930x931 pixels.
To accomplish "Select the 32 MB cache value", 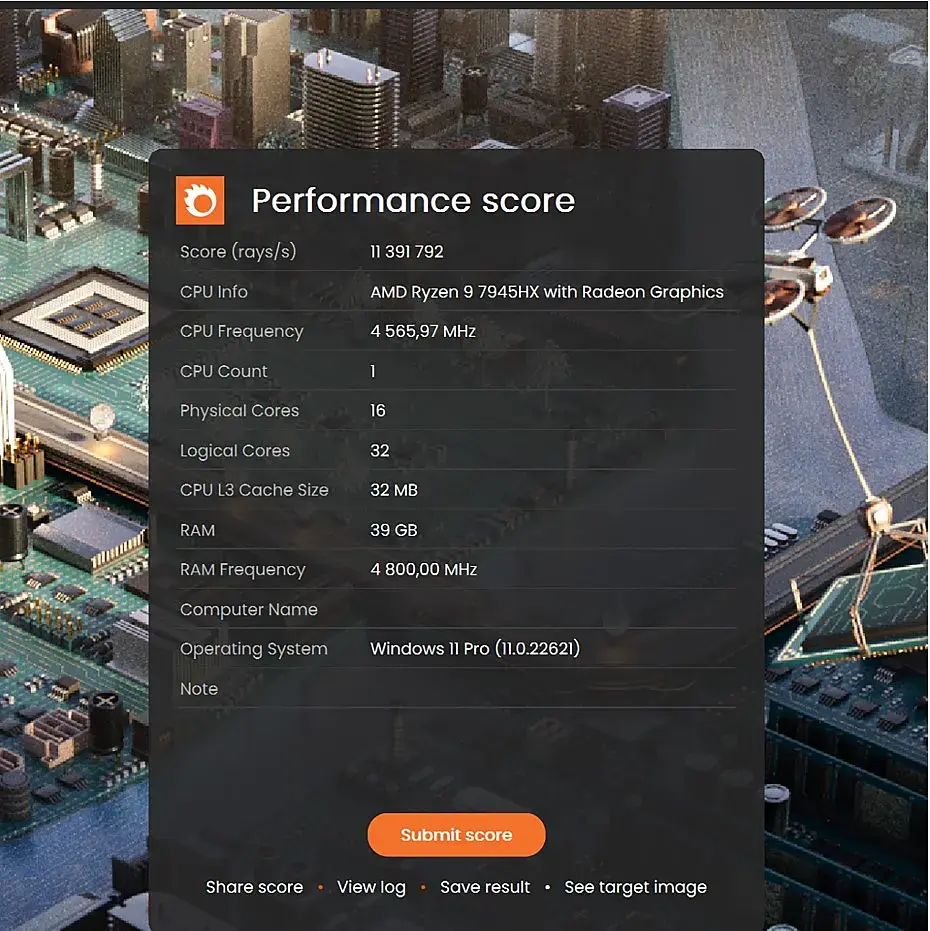I will (x=394, y=490).
